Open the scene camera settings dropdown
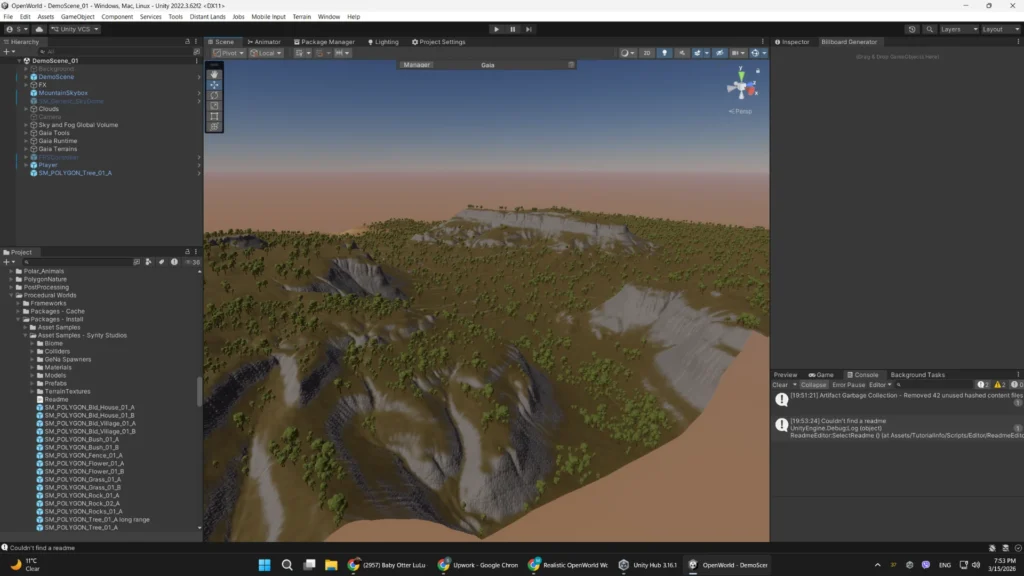The height and width of the screenshot is (576, 1024). [738, 53]
